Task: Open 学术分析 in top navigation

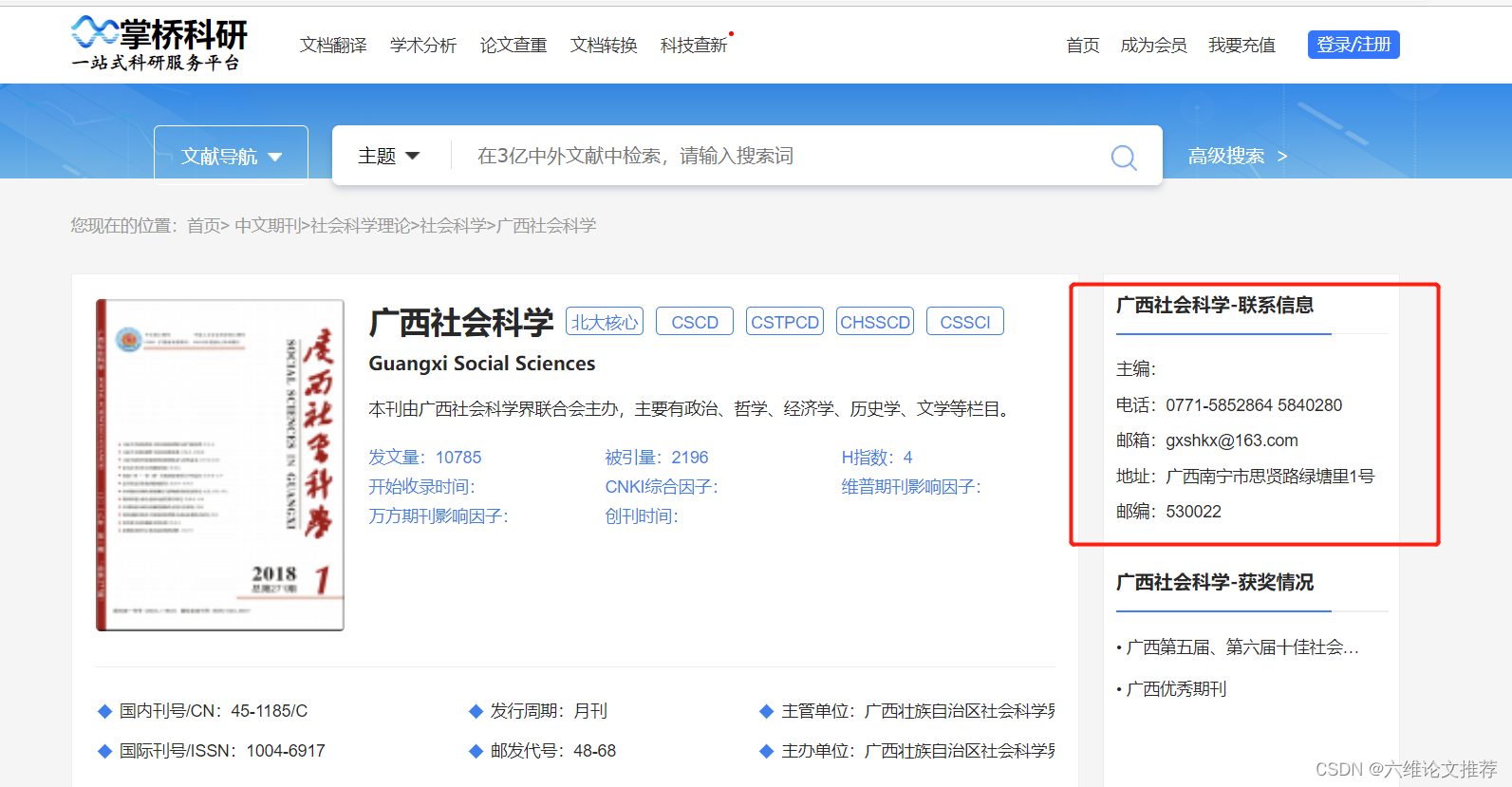Action: click(x=423, y=45)
